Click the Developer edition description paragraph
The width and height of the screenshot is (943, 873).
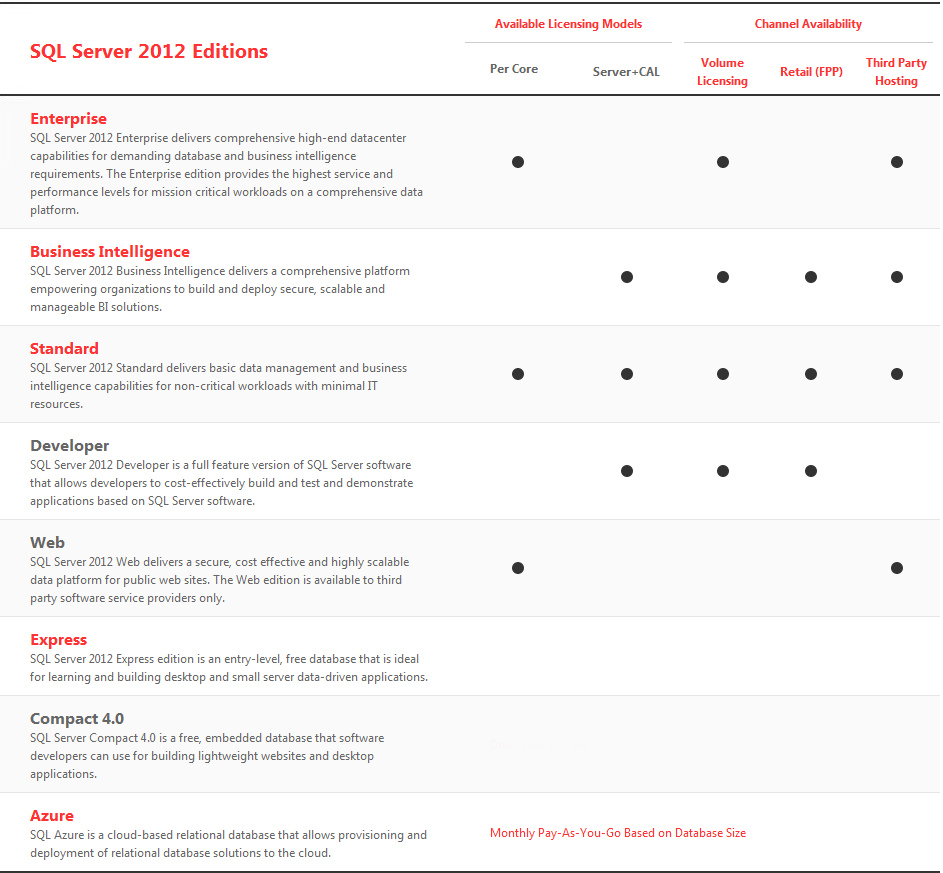[x=222, y=483]
